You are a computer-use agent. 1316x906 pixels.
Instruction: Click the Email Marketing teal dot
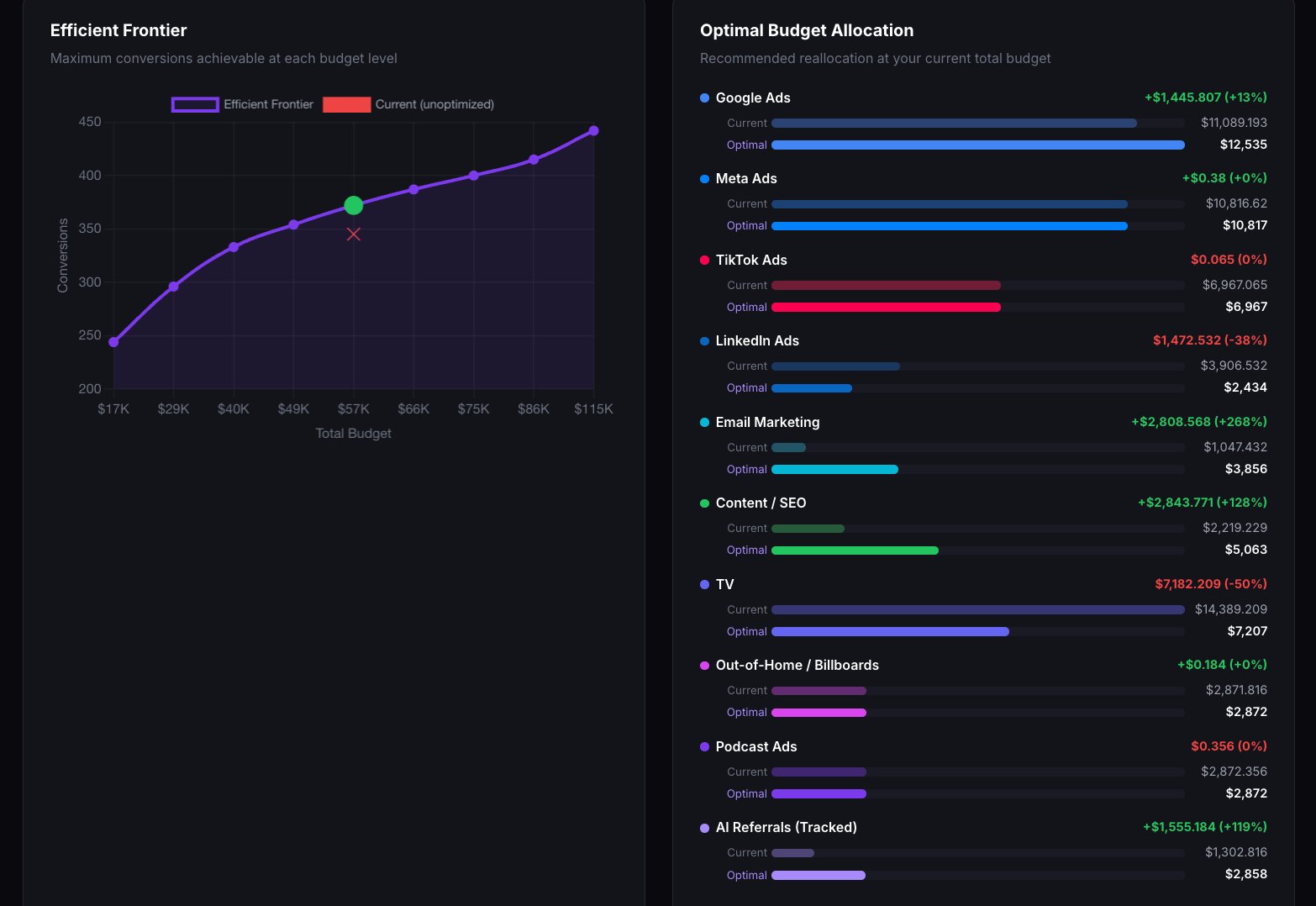(x=704, y=423)
